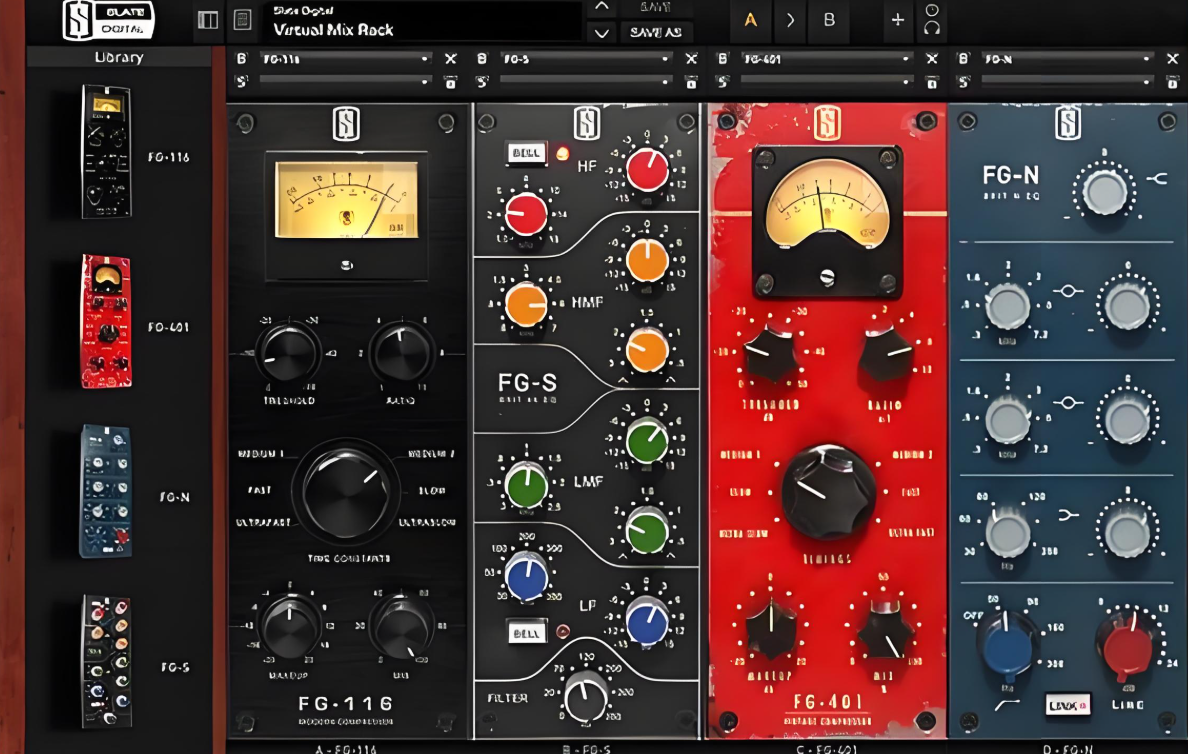Click the red Line knob on FG-N

tap(1127, 646)
